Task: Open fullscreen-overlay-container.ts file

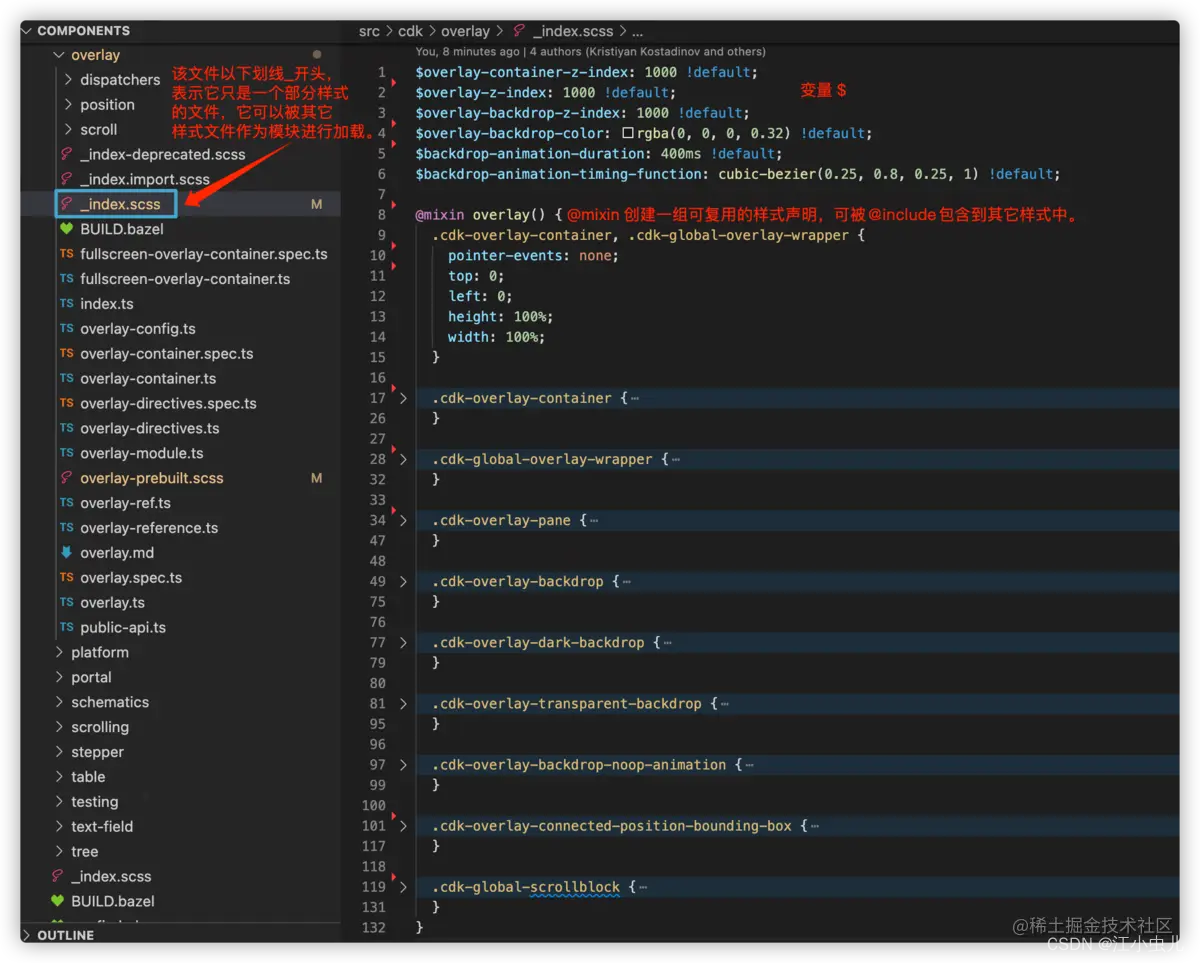Action: [185, 279]
